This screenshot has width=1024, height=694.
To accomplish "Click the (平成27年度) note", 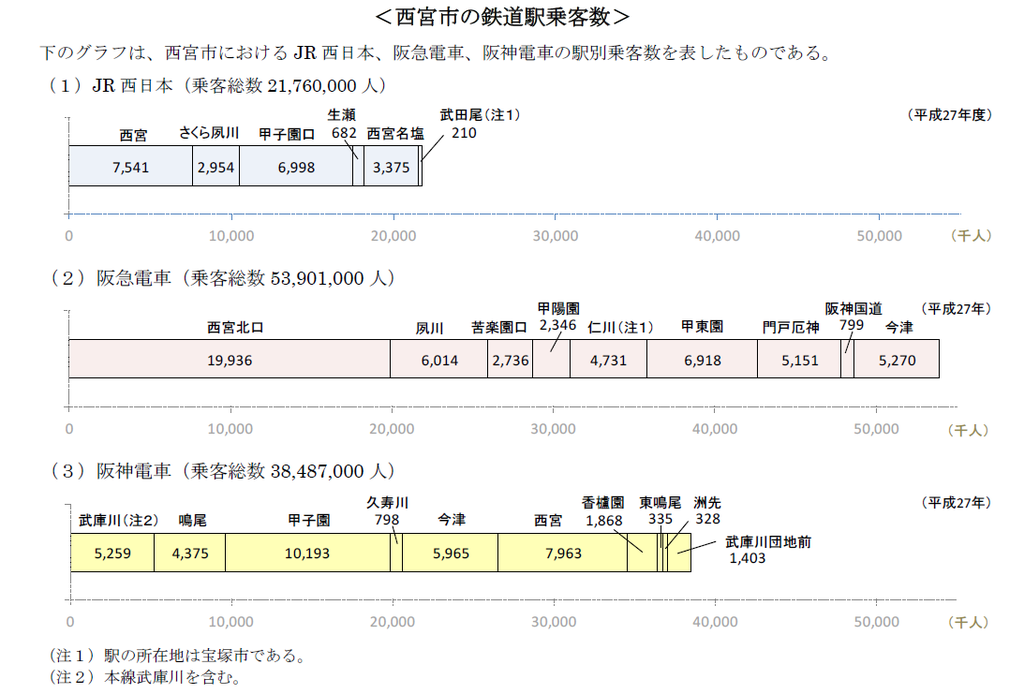I will (950, 115).
